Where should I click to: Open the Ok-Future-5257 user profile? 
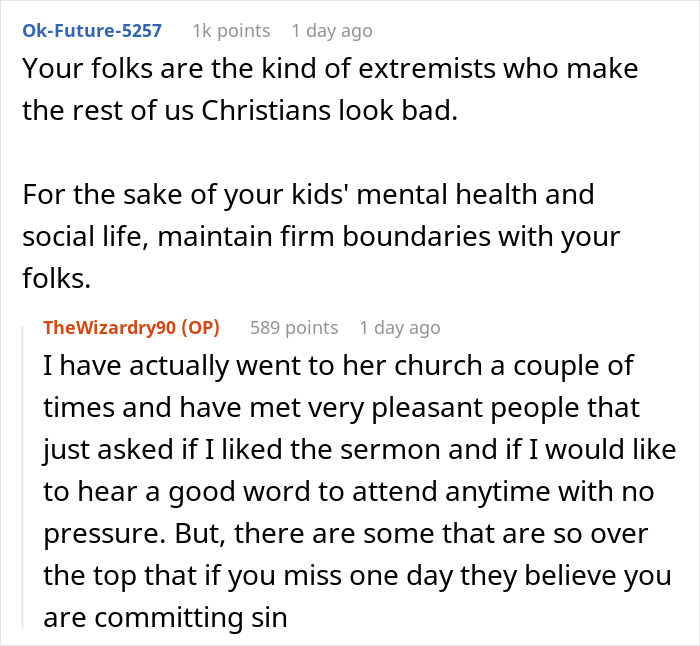click(x=92, y=30)
